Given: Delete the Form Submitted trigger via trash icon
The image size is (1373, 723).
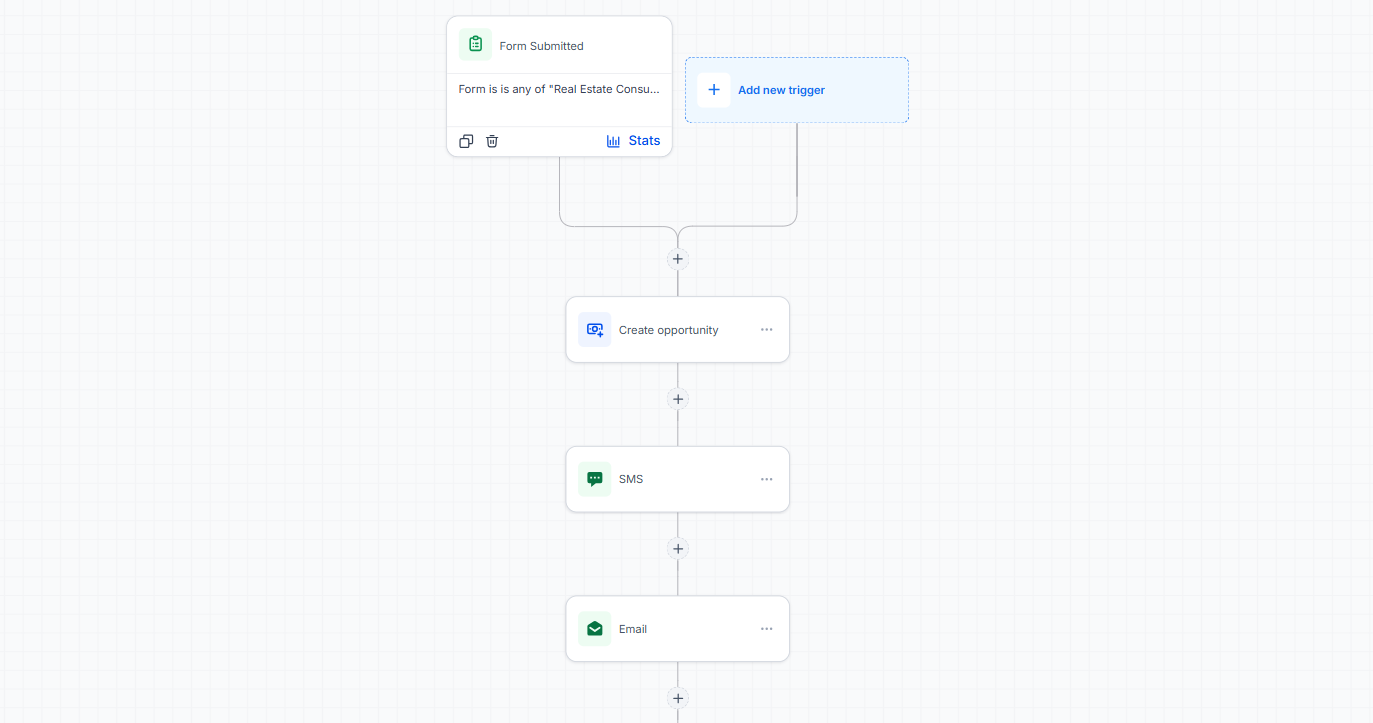Looking at the screenshot, I should point(492,141).
